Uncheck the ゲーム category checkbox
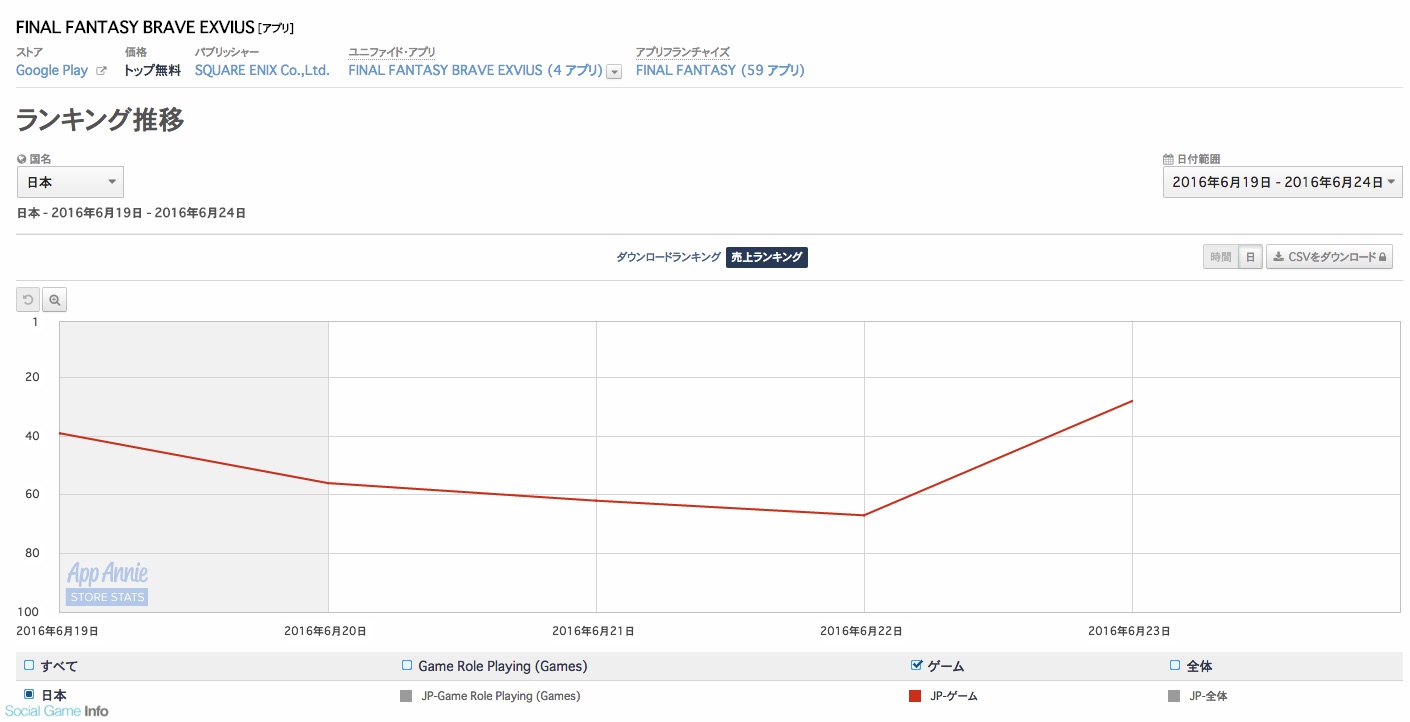 (917, 666)
